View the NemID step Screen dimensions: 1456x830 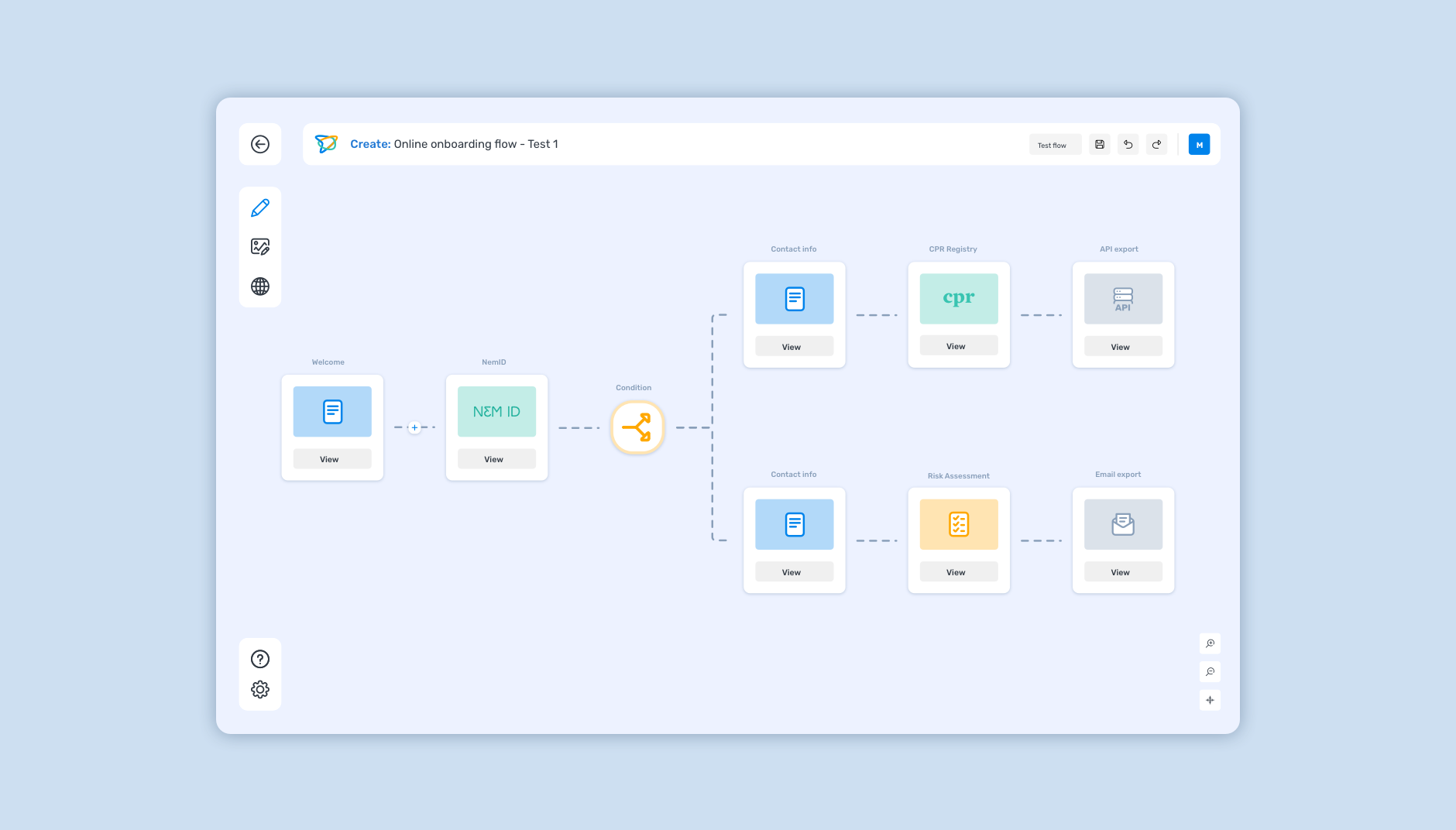(496, 459)
